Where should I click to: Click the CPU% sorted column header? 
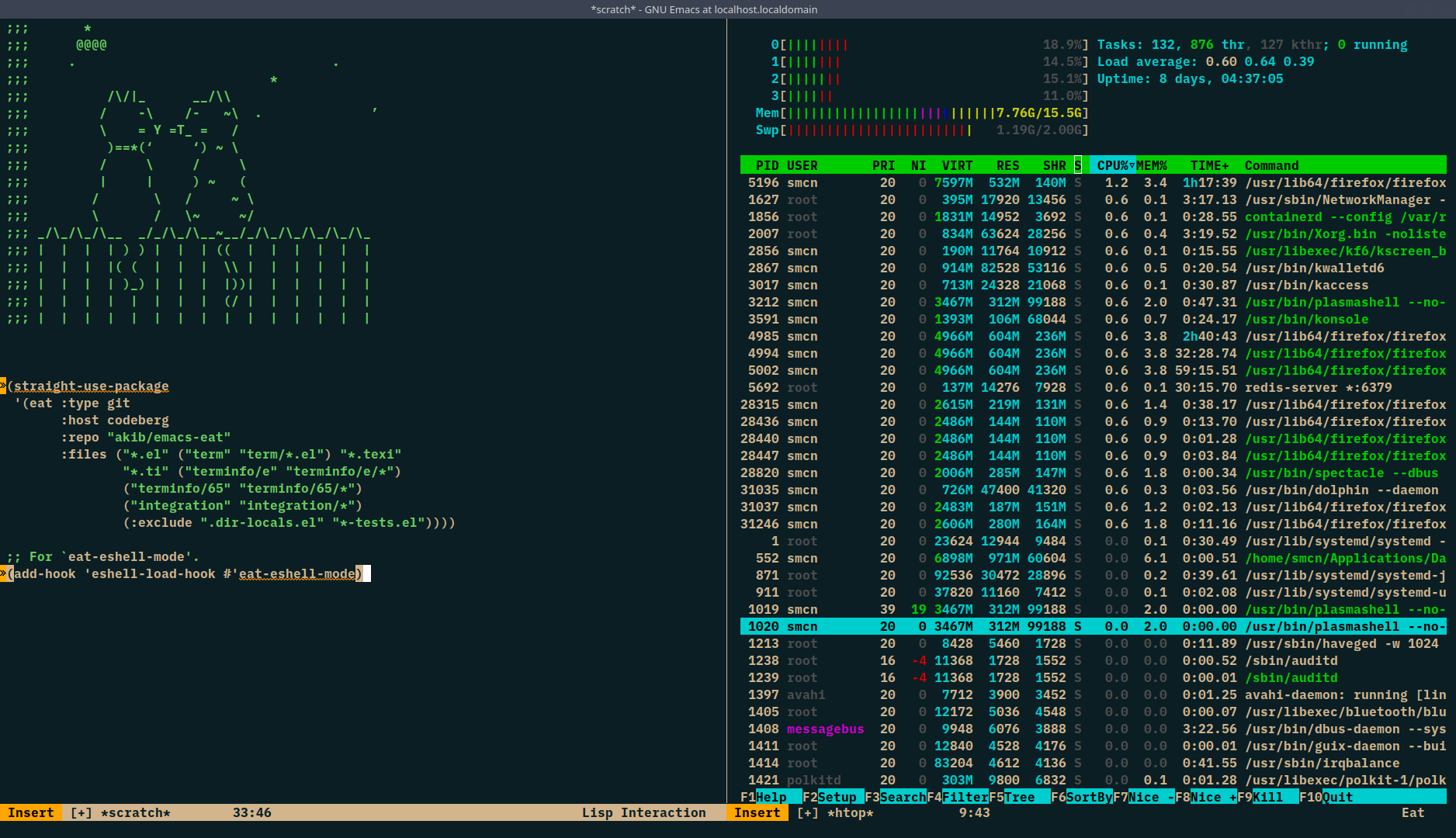1112,165
